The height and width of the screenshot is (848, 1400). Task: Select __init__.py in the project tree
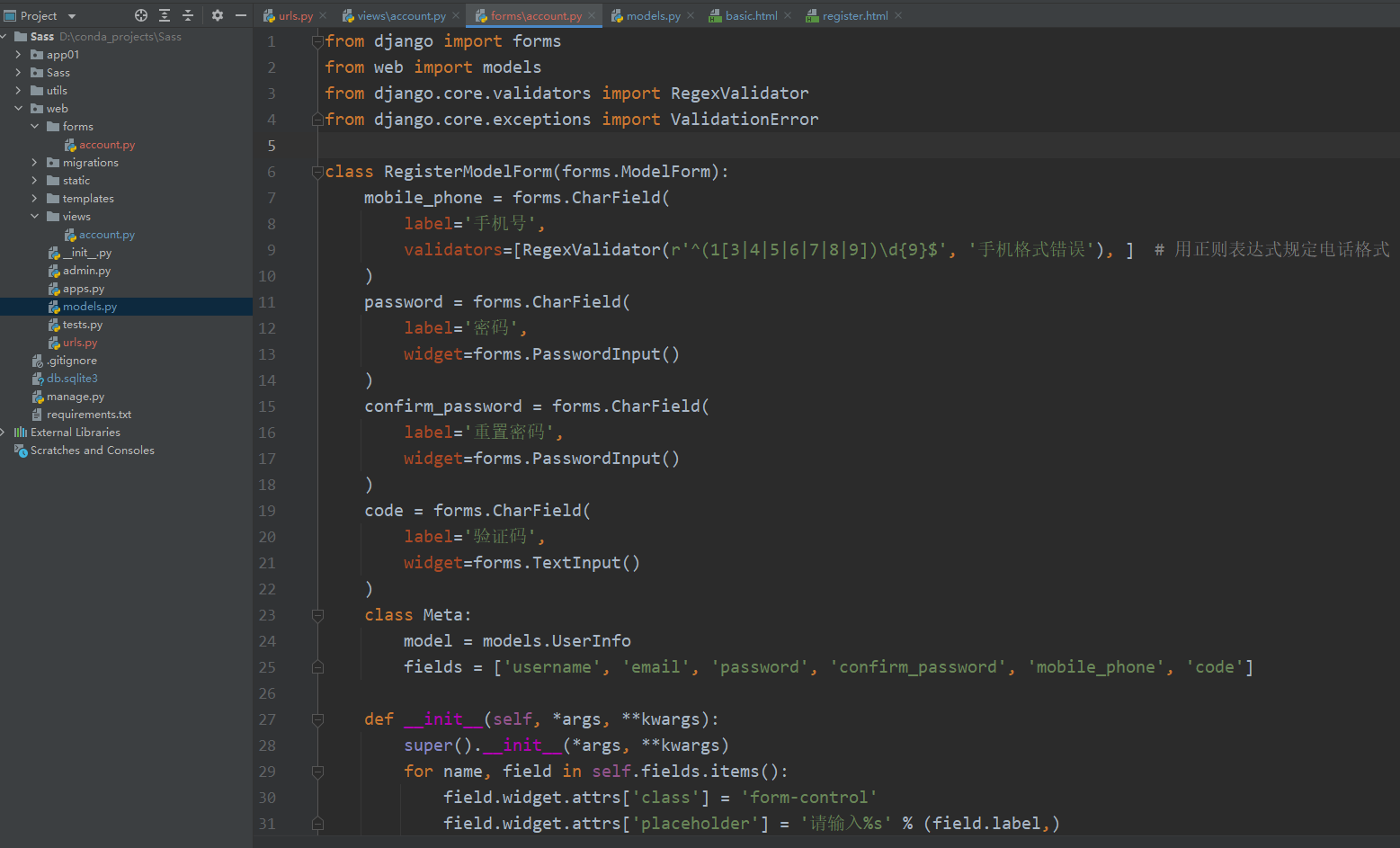(87, 253)
